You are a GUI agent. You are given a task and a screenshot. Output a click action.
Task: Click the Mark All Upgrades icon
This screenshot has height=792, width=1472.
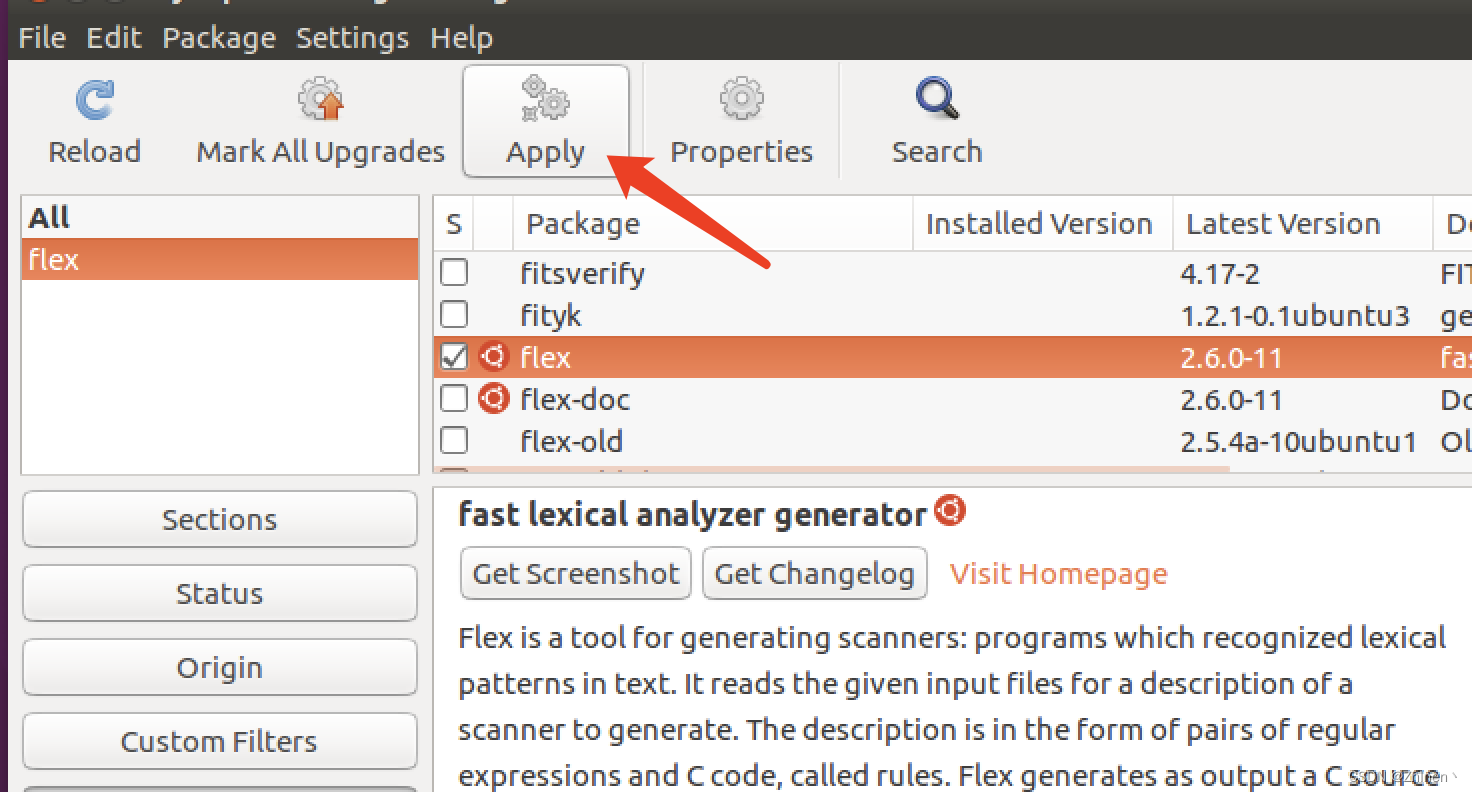320,100
